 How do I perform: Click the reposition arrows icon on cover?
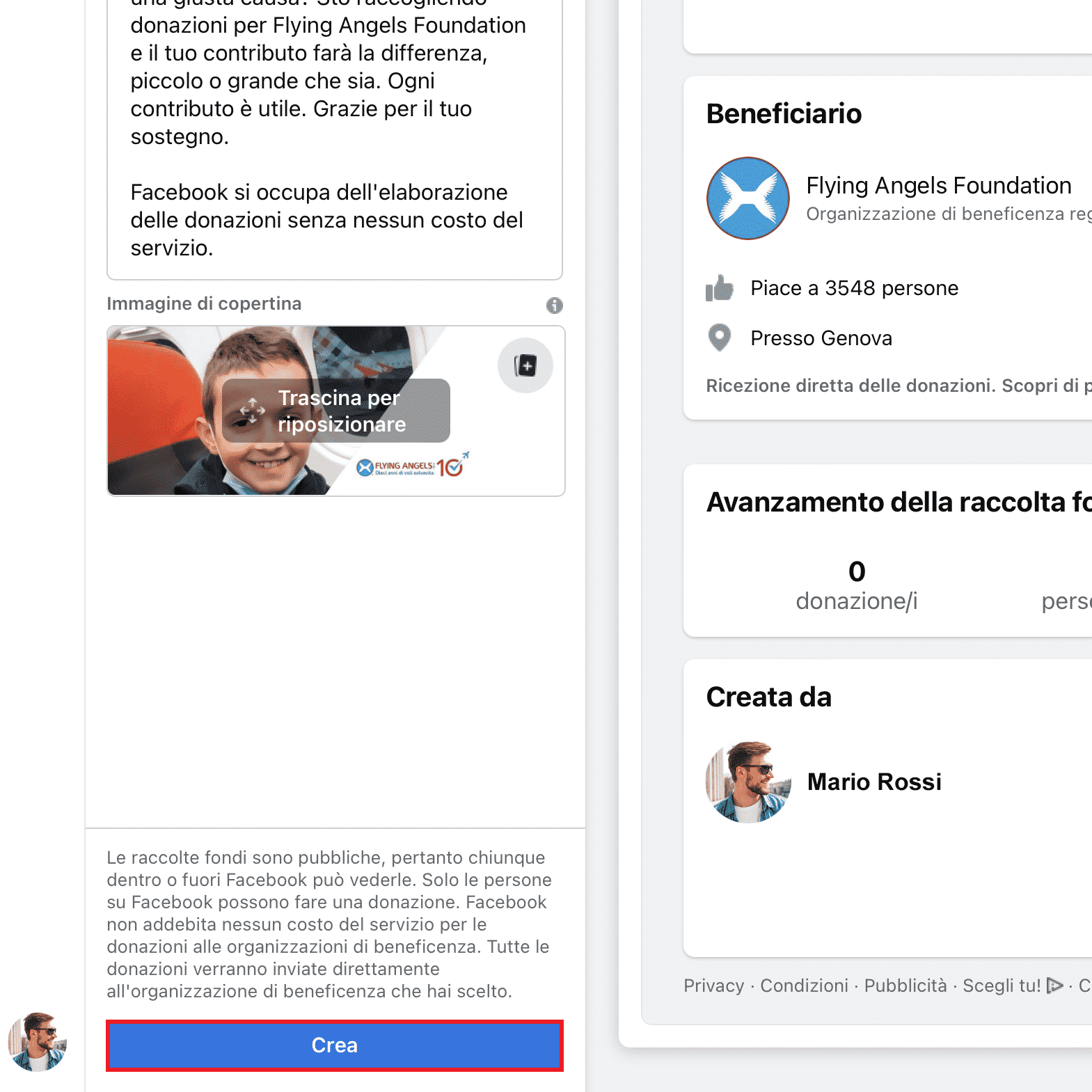[x=252, y=411]
